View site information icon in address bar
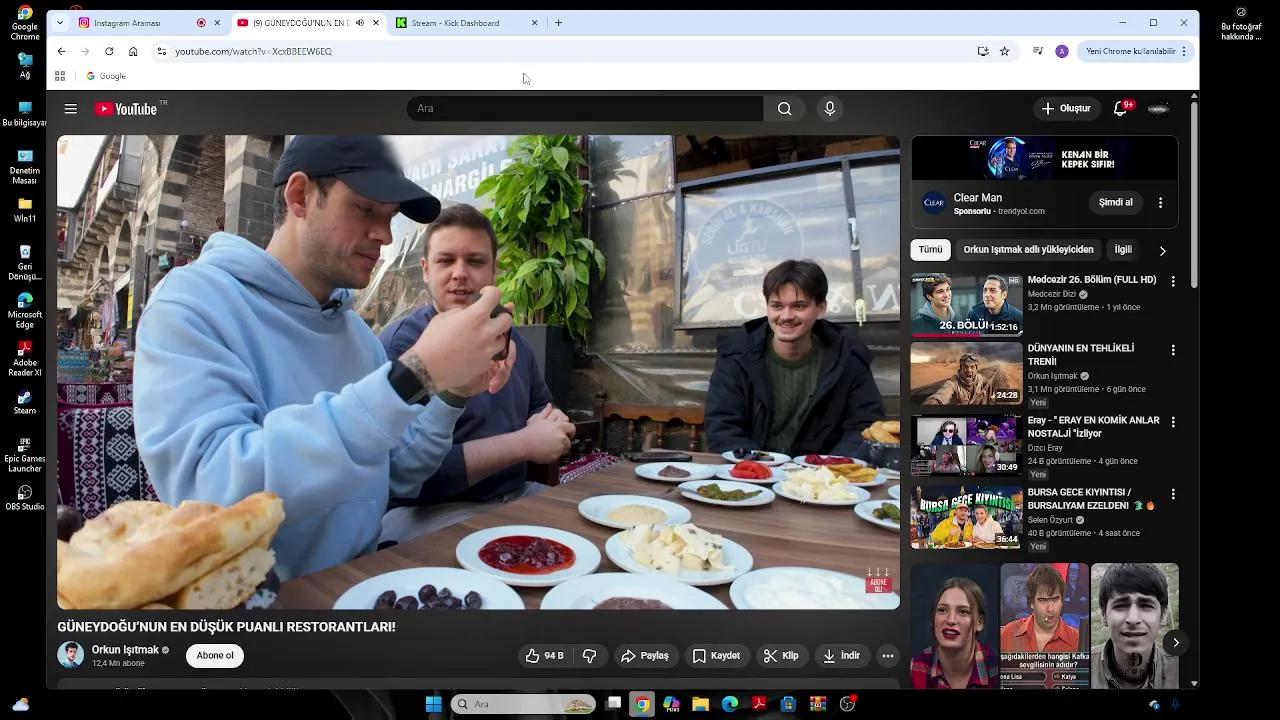Screen dimensions: 1280x720 coord(162,51)
